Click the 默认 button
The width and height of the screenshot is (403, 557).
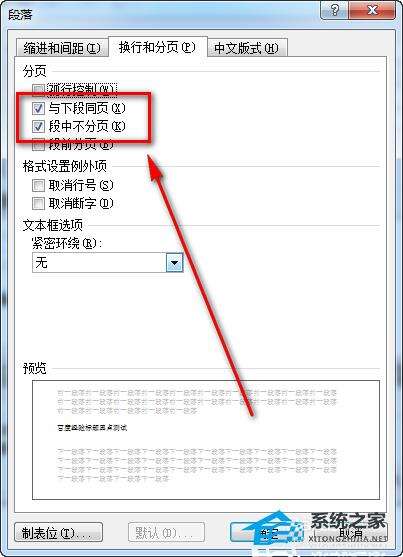166,532
